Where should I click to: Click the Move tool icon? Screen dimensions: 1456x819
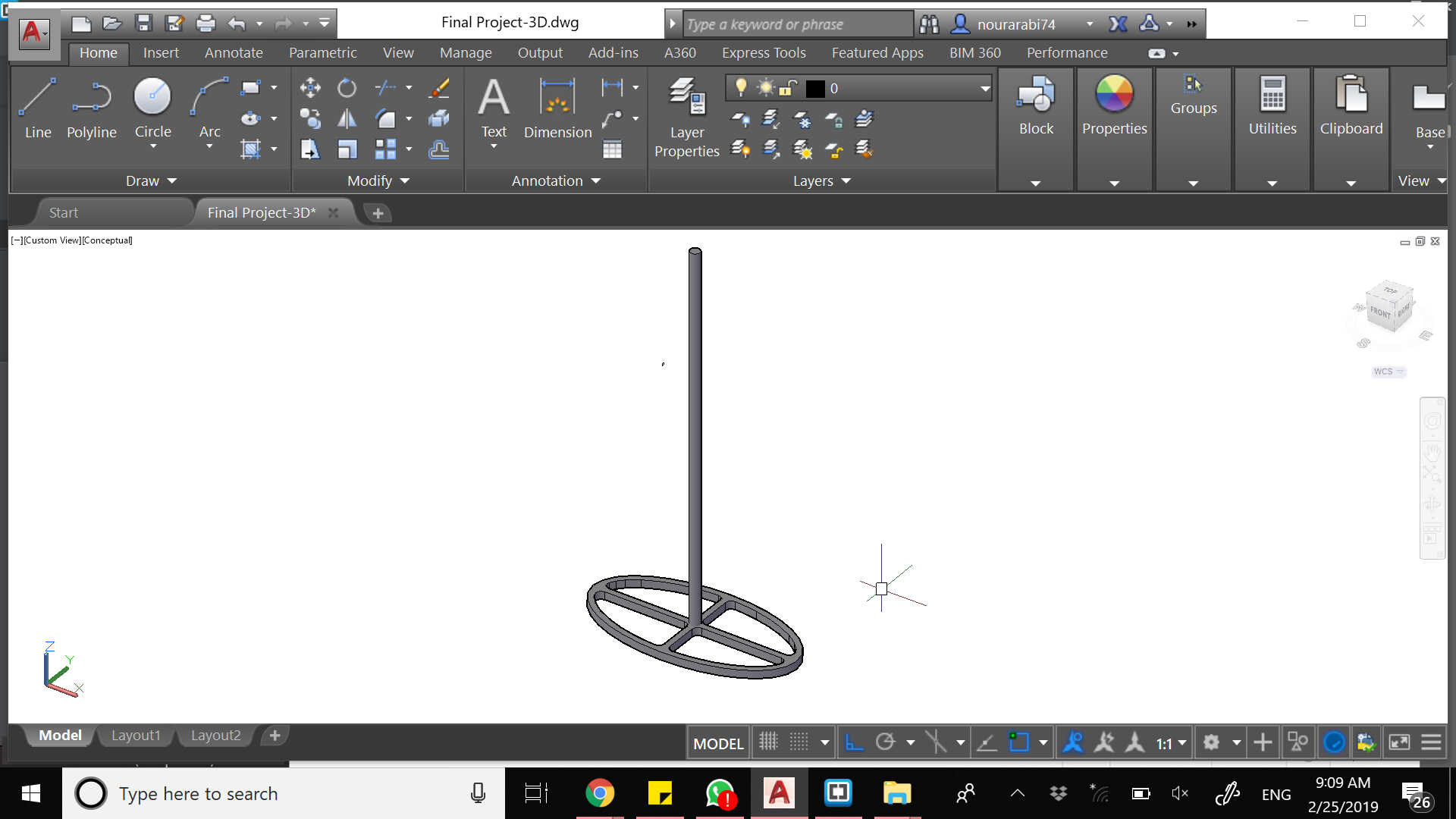(x=310, y=88)
